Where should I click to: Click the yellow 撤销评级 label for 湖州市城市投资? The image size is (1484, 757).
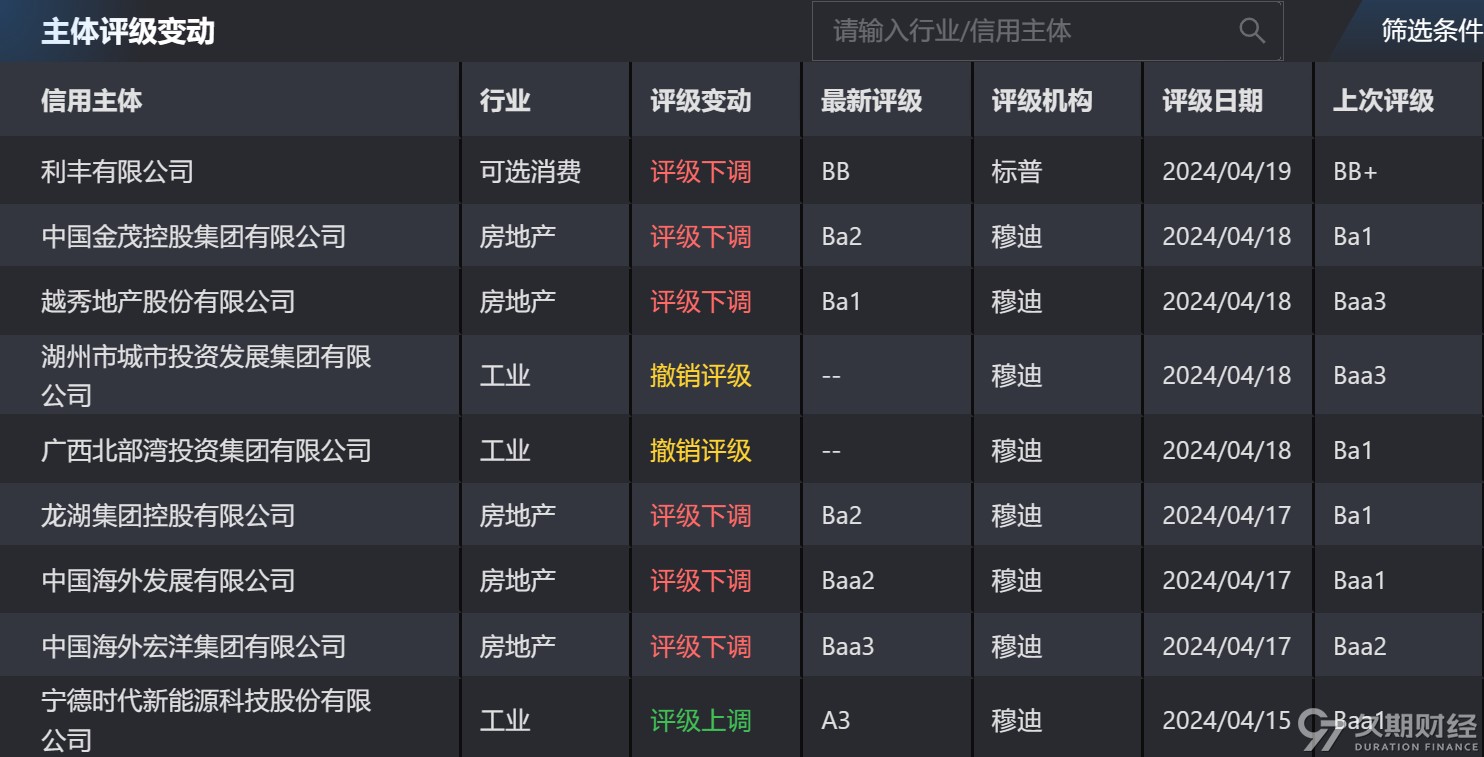coord(700,376)
